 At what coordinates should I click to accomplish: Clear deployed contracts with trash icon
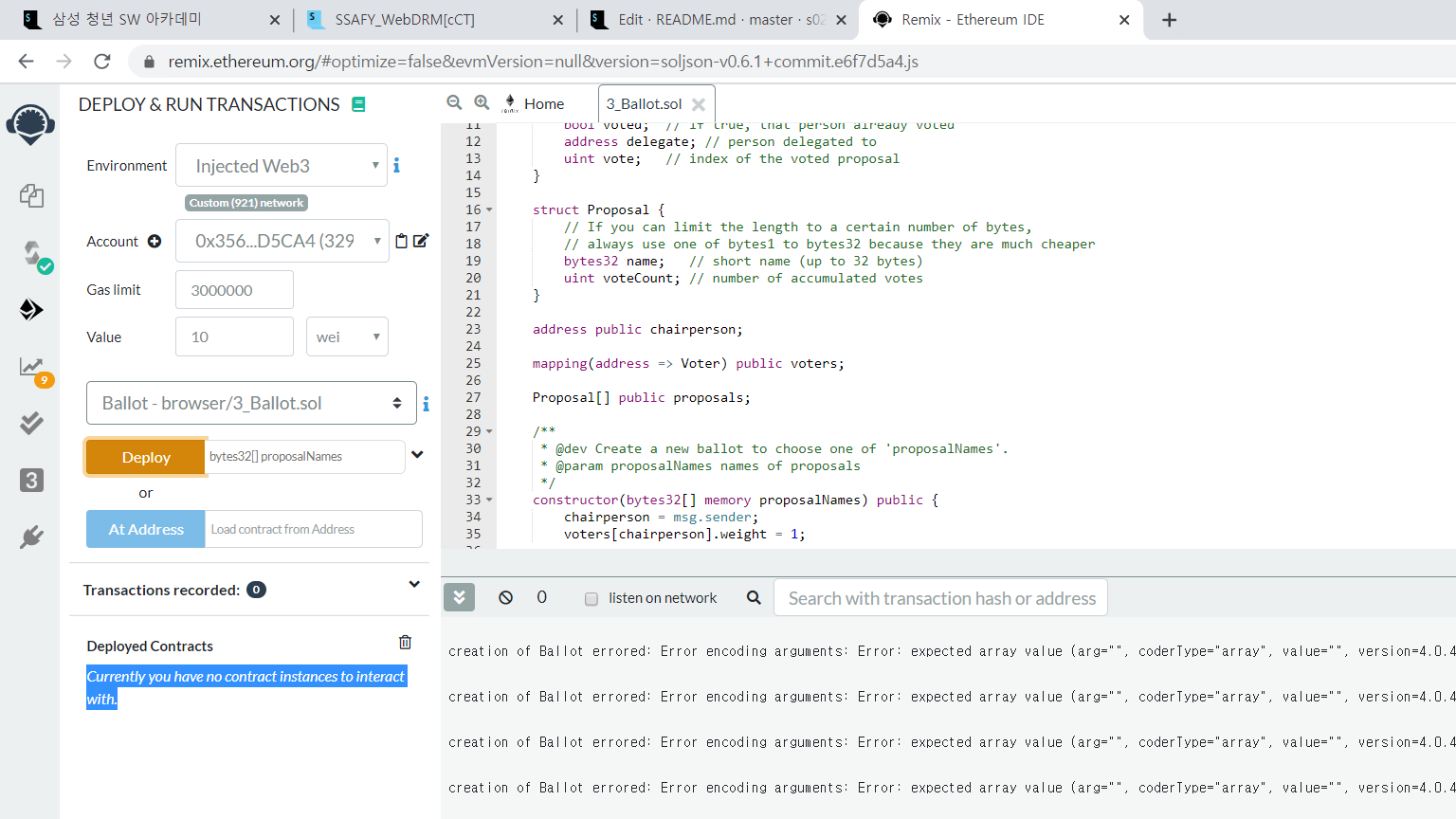[405, 643]
